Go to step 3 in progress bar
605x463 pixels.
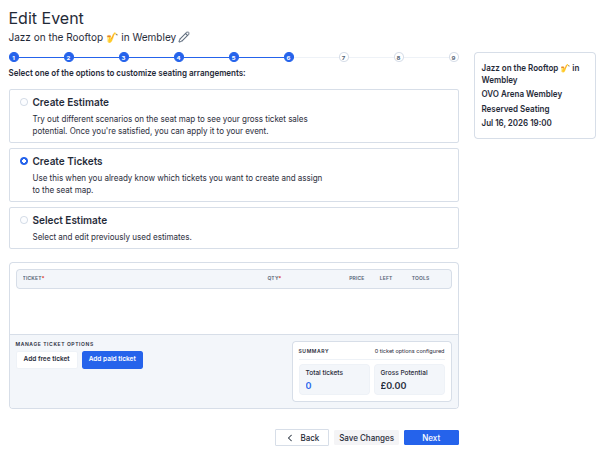[123, 57]
